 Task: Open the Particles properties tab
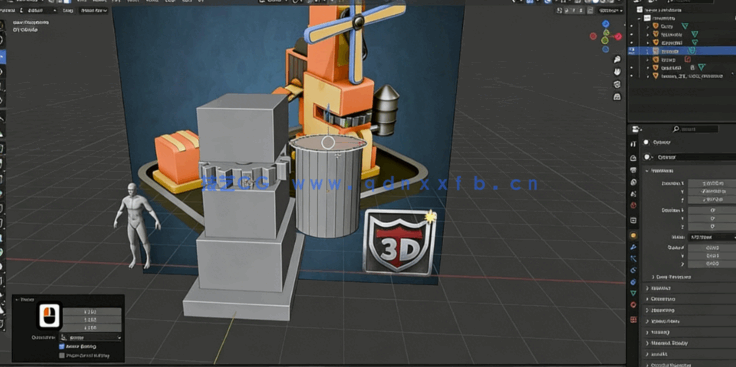(x=633, y=259)
